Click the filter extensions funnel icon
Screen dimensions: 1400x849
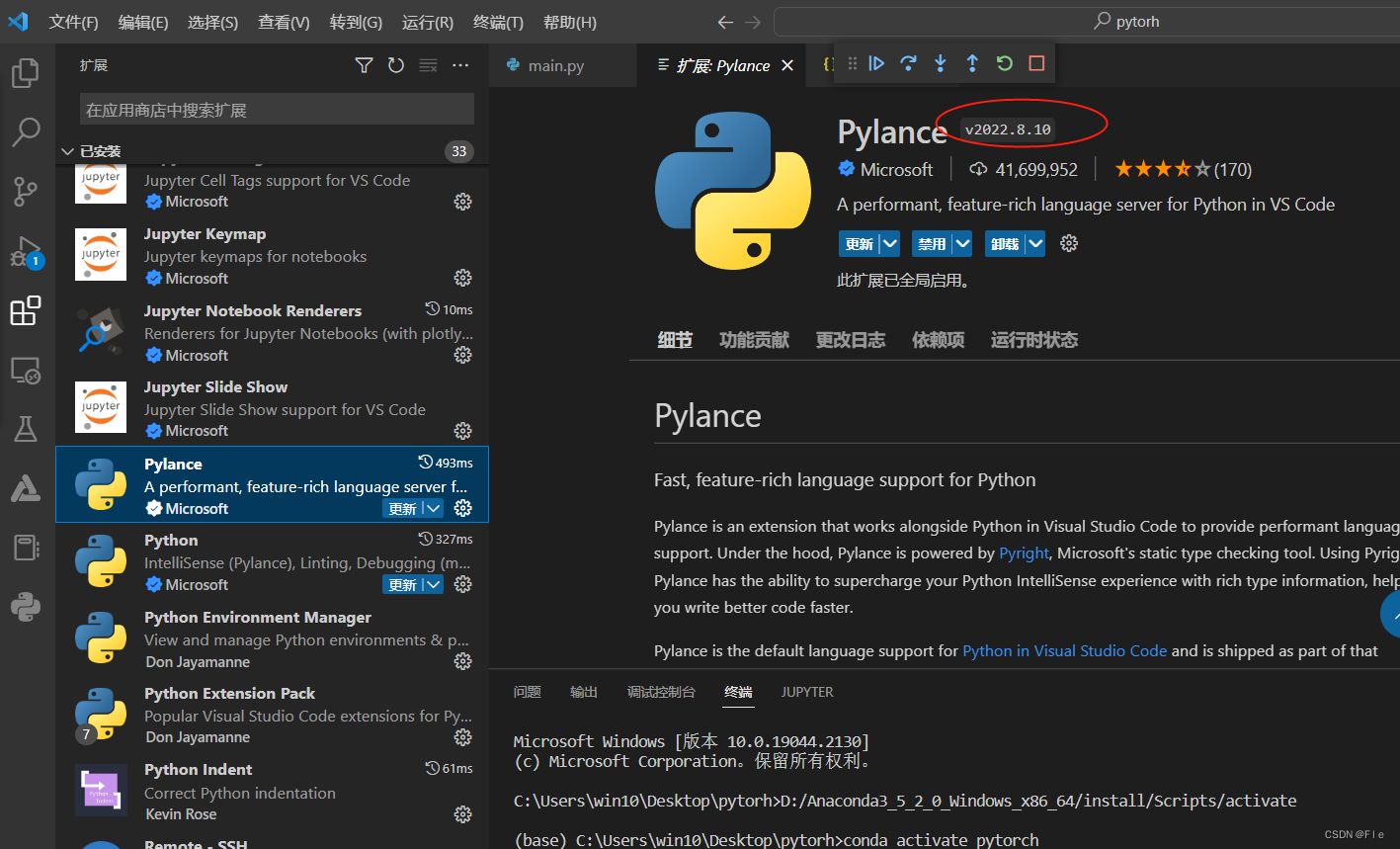[x=365, y=65]
